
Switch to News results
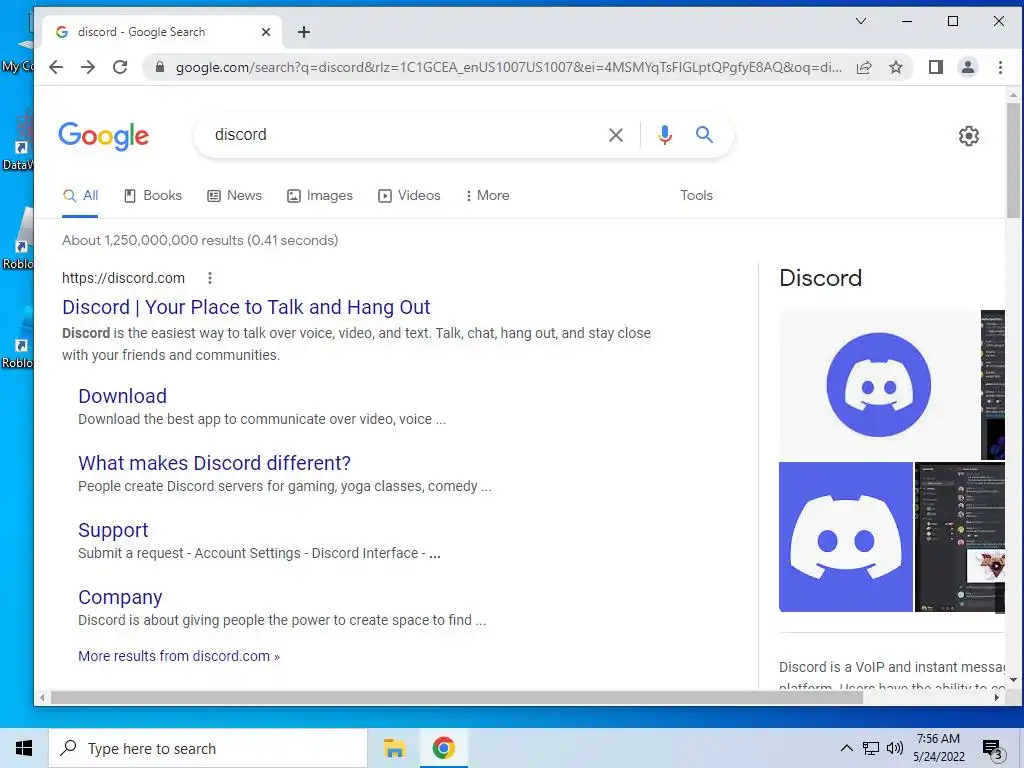coord(234,195)
